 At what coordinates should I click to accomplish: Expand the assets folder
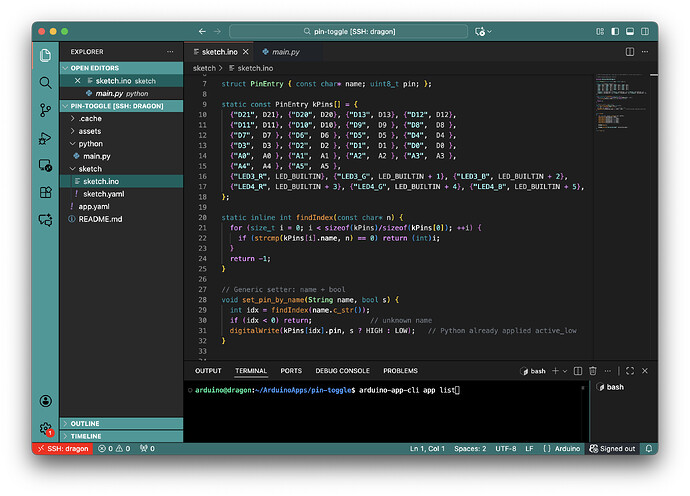[121, 131]
